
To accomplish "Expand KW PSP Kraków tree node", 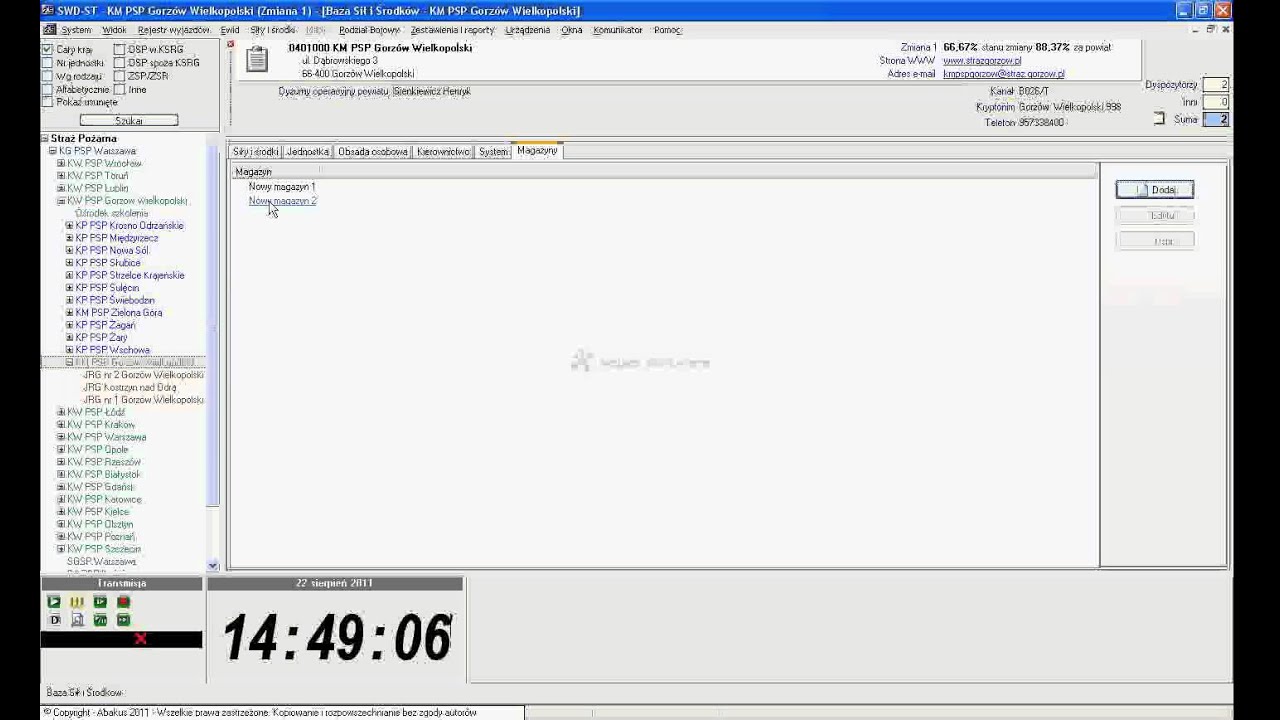I will (x=61, y=425).
